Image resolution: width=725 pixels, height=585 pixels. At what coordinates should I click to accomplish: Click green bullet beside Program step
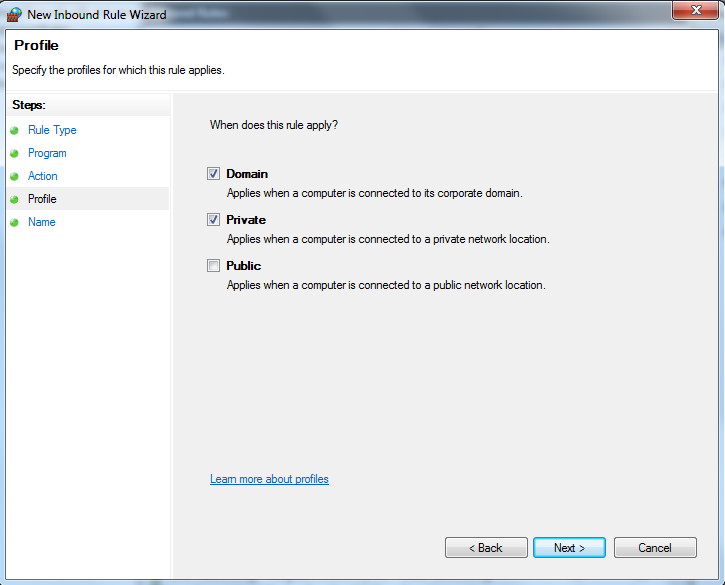click(14, 154)
